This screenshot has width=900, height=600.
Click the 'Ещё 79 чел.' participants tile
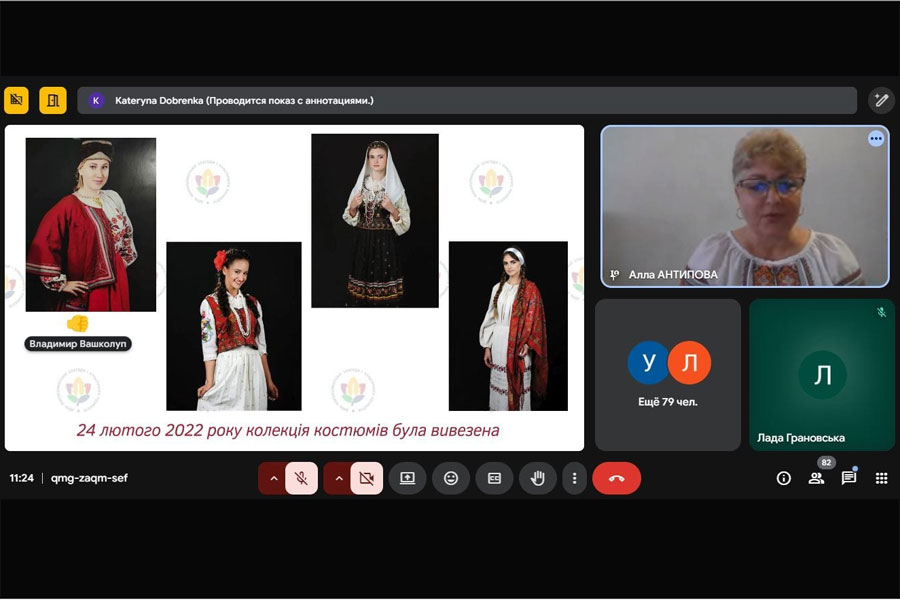click(x=668, y=374)
